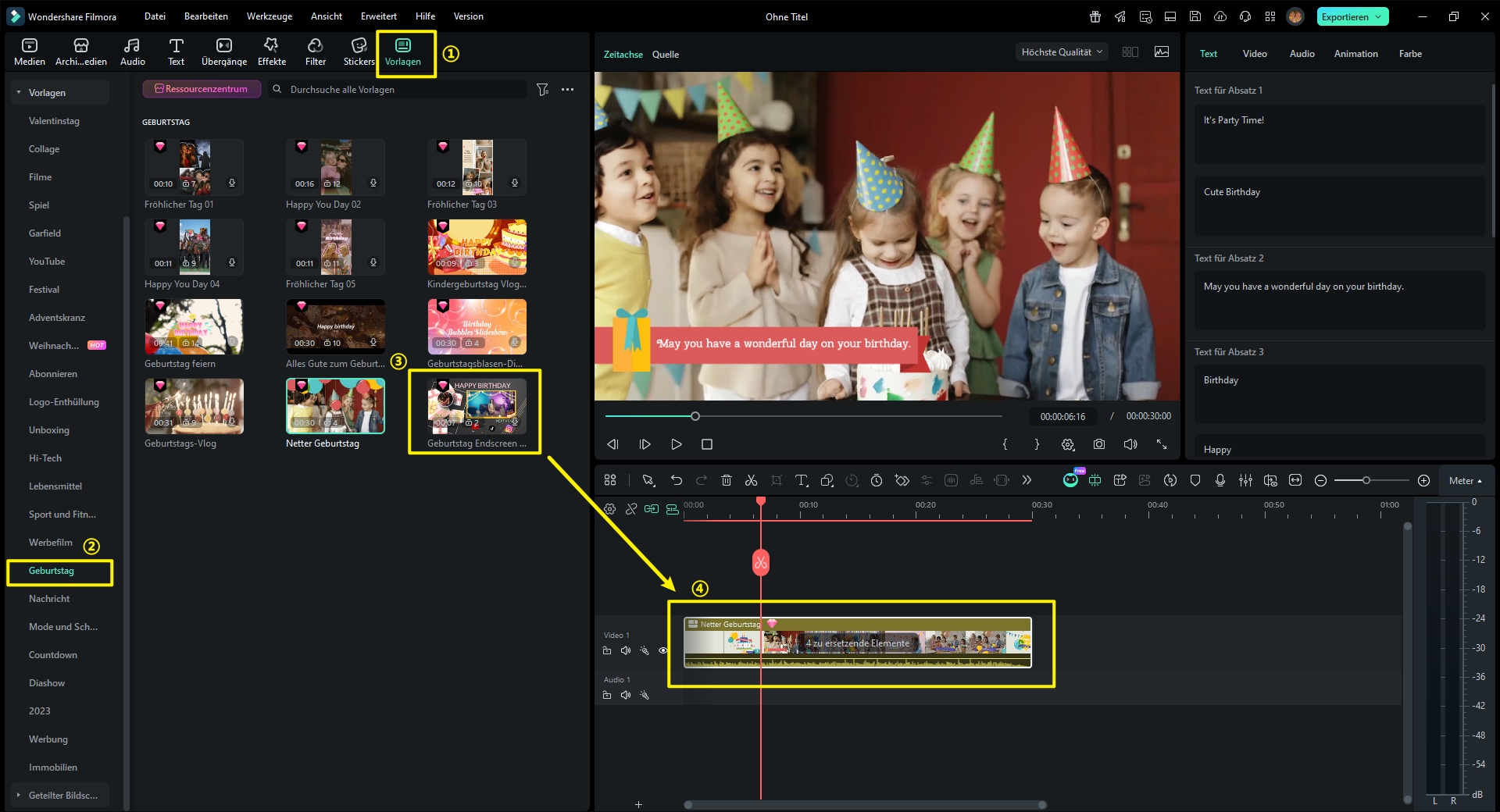Open the Ressourcenzentrum button
Image resolution: width=1500 pixels, height=812 pixels.
point(201,89)
